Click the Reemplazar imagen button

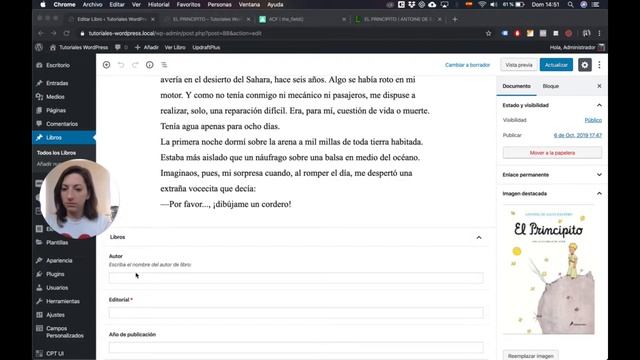tap(531, 356)
